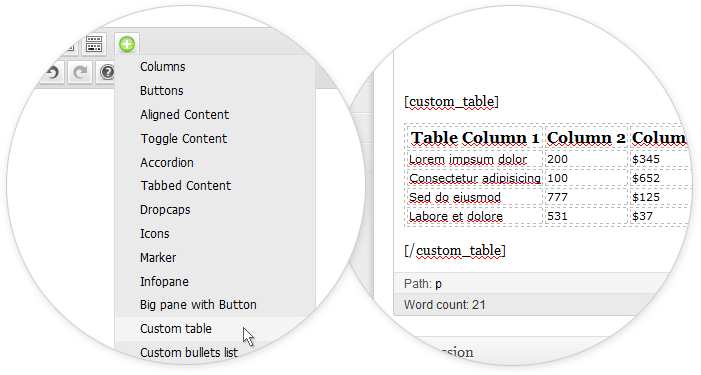Click the redo arrow icon
This screenshot has width=701, height=375.
pyautogui.click(x=80, y=72)
